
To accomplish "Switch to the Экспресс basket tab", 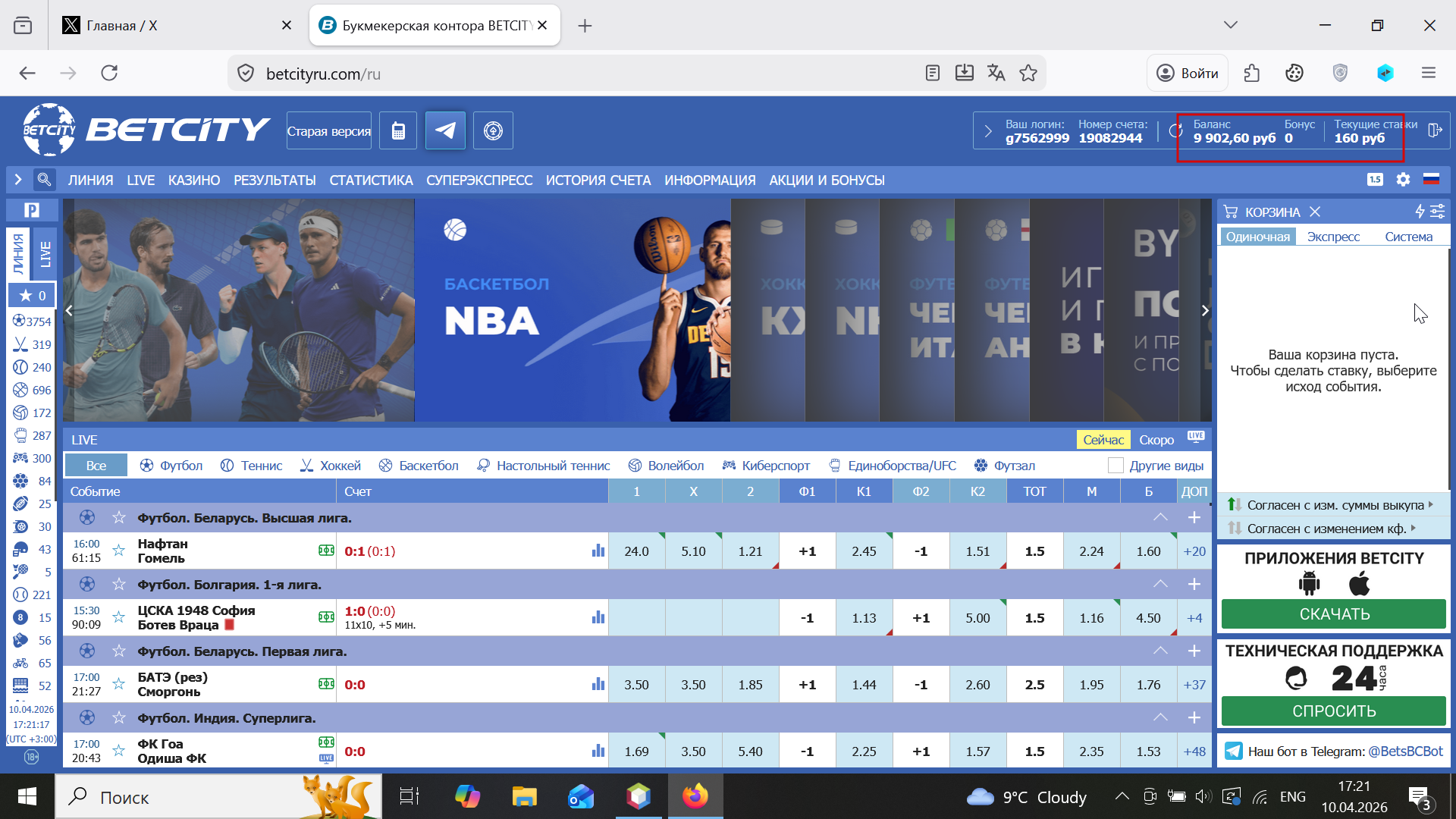I will 1333,237.
